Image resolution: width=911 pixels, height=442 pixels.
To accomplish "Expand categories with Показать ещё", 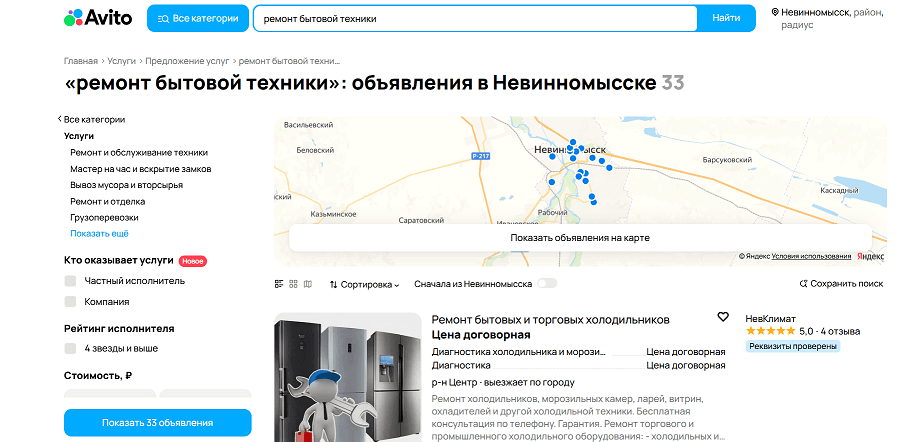I will click(x=99, y=233).
